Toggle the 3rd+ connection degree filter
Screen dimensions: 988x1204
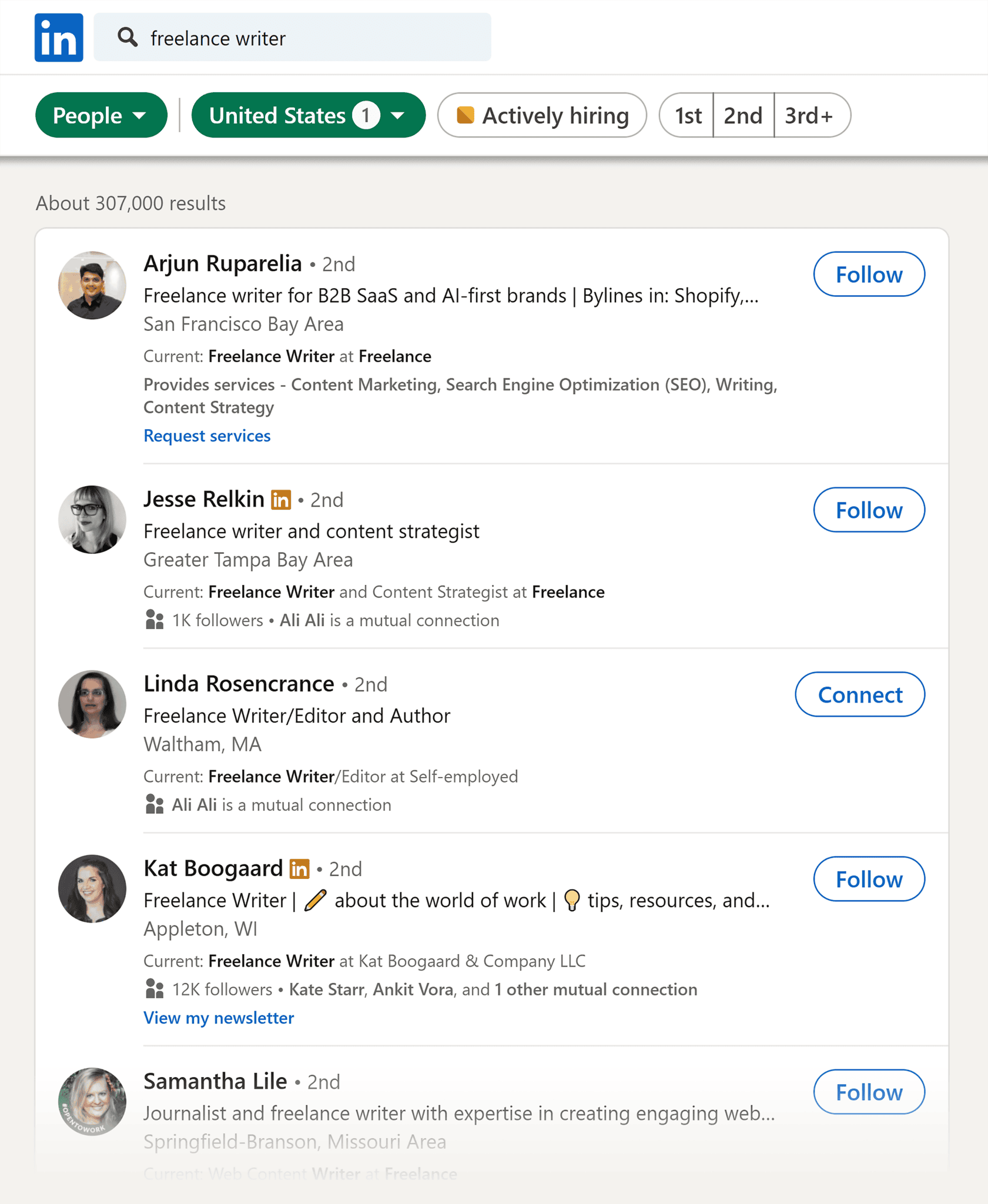[811, 115]
